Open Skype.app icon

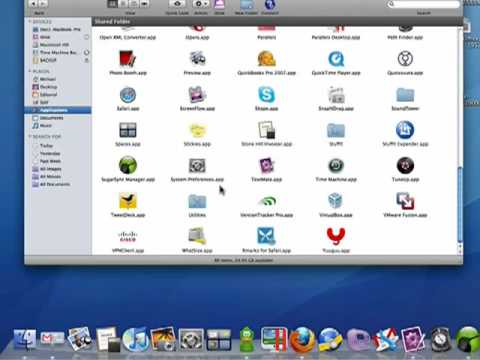(x=266, y=95)
